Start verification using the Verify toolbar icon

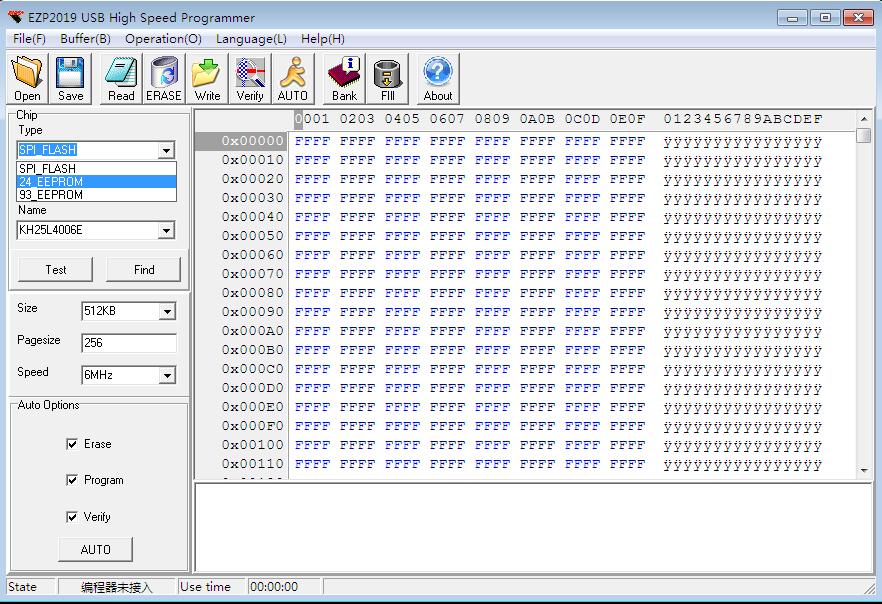[248, 77]
